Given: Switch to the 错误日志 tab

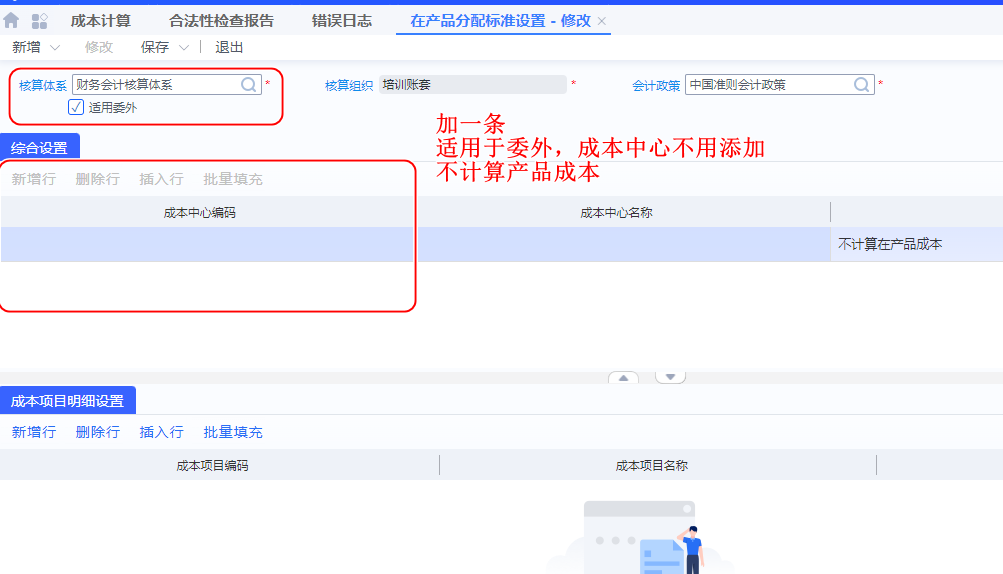Looking at the screenshot, I should (x=341, y=20).
